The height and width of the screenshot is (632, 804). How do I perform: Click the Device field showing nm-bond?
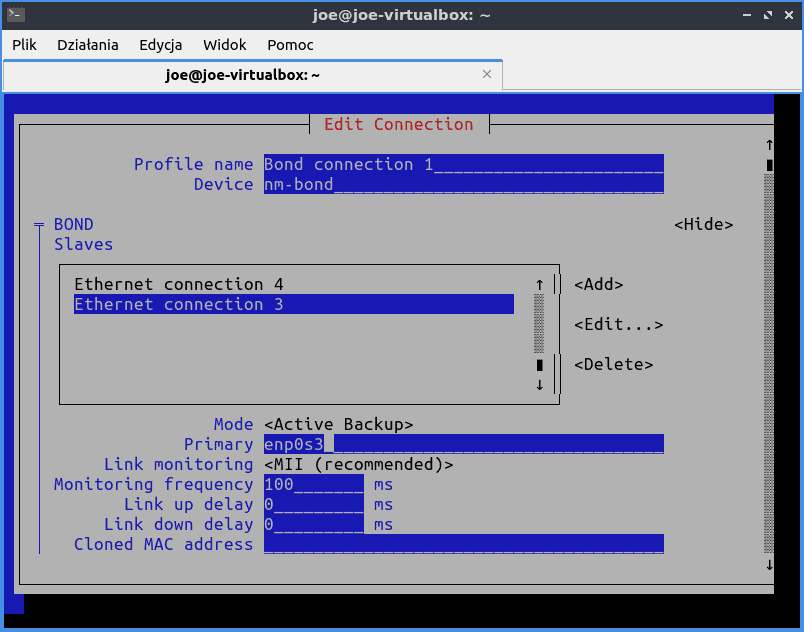(400, 184)
